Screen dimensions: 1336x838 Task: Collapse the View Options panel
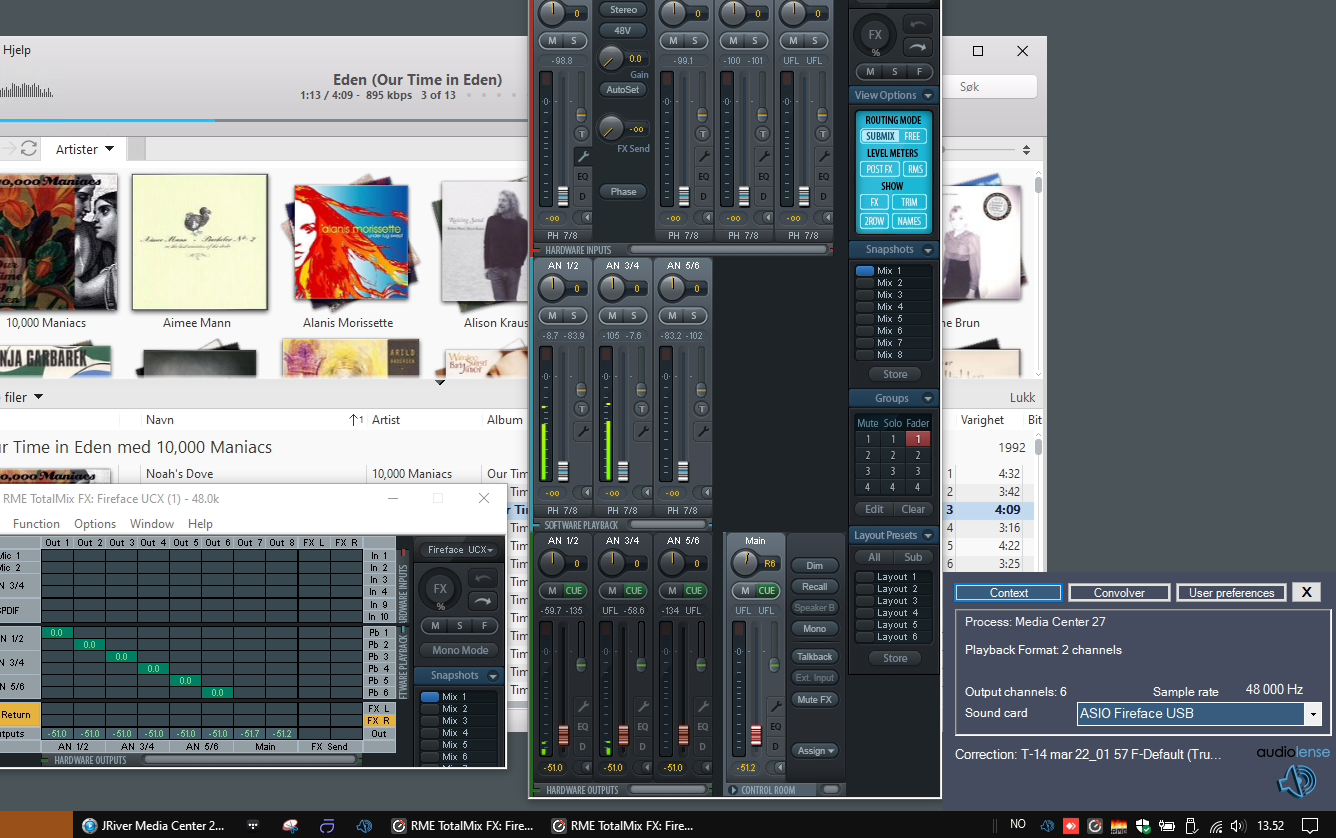[x=928, y=96]
